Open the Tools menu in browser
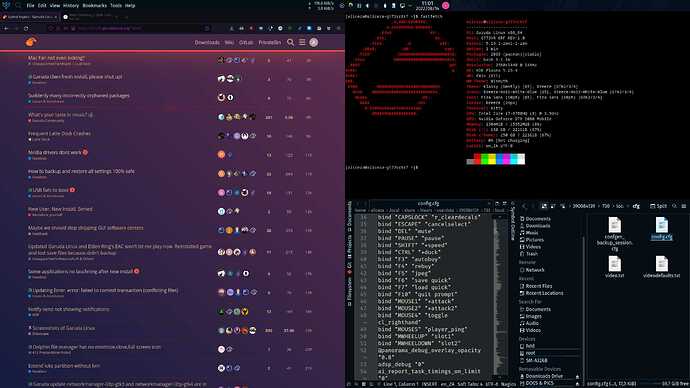 click(x=116, y=6)
